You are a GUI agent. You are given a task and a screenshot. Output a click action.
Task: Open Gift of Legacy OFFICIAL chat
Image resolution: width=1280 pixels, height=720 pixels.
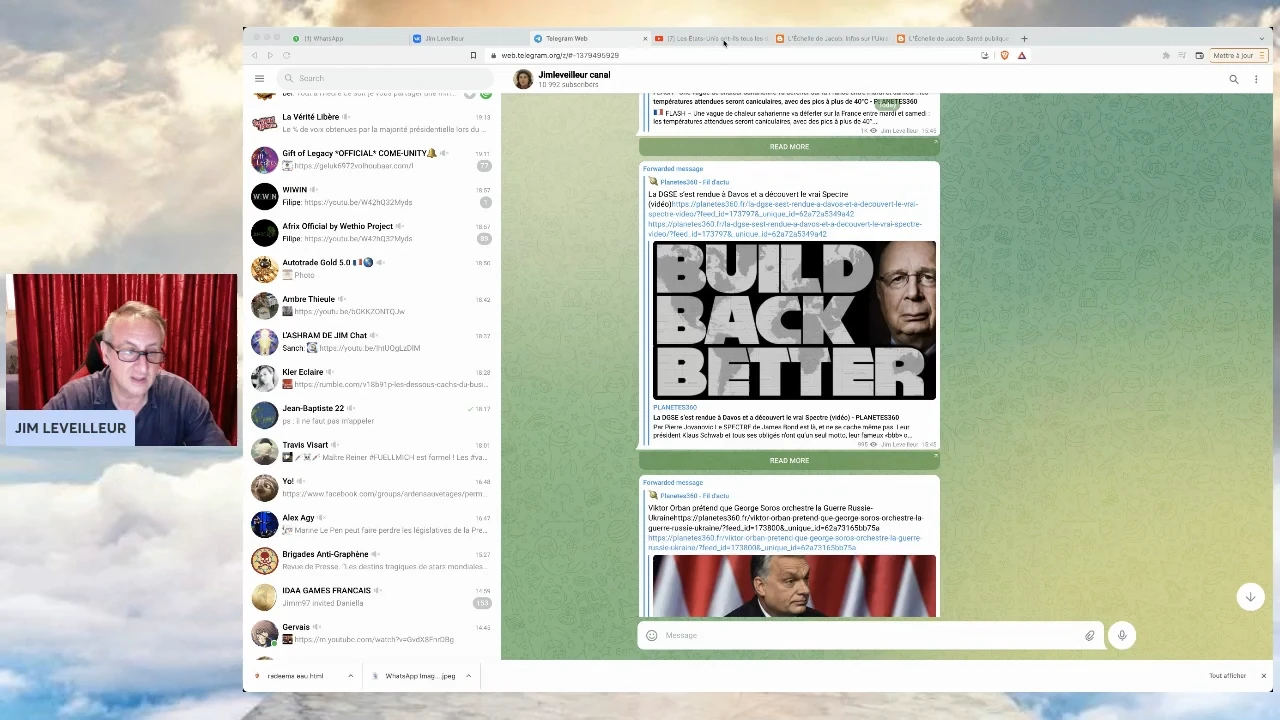click(x=372, y=159)
